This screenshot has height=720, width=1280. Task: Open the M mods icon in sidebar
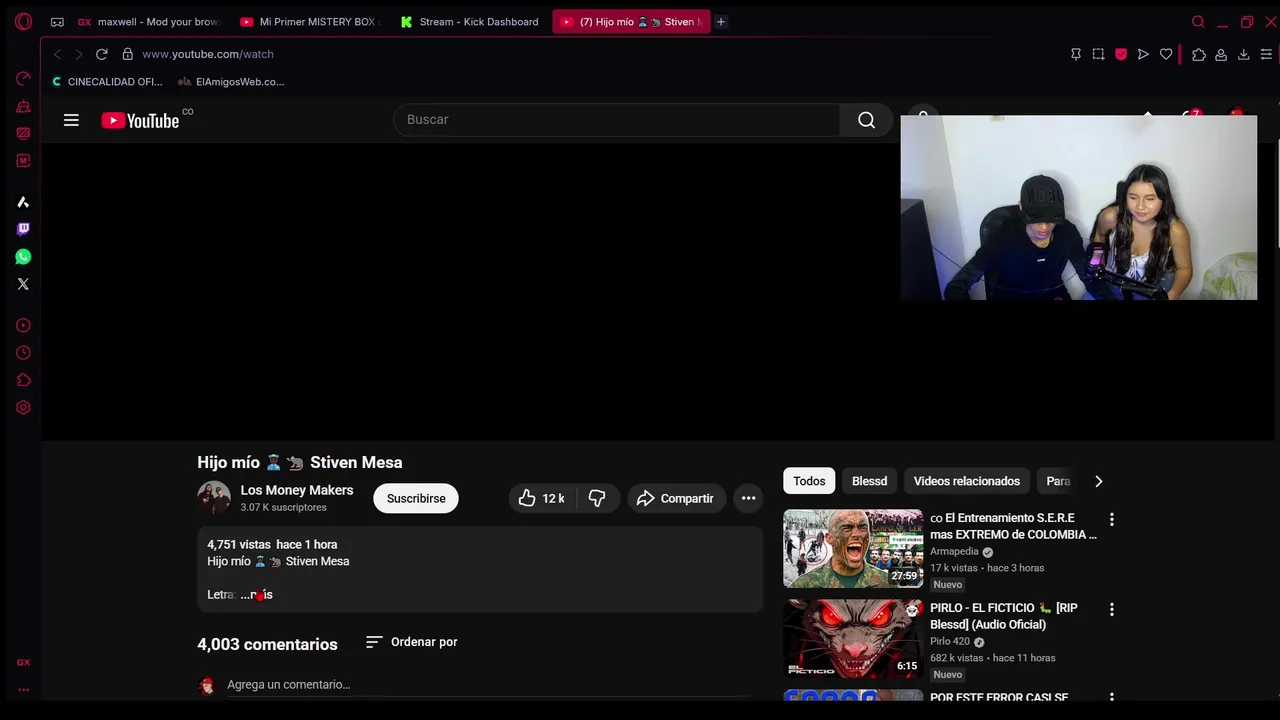click(x=23, y=160)
